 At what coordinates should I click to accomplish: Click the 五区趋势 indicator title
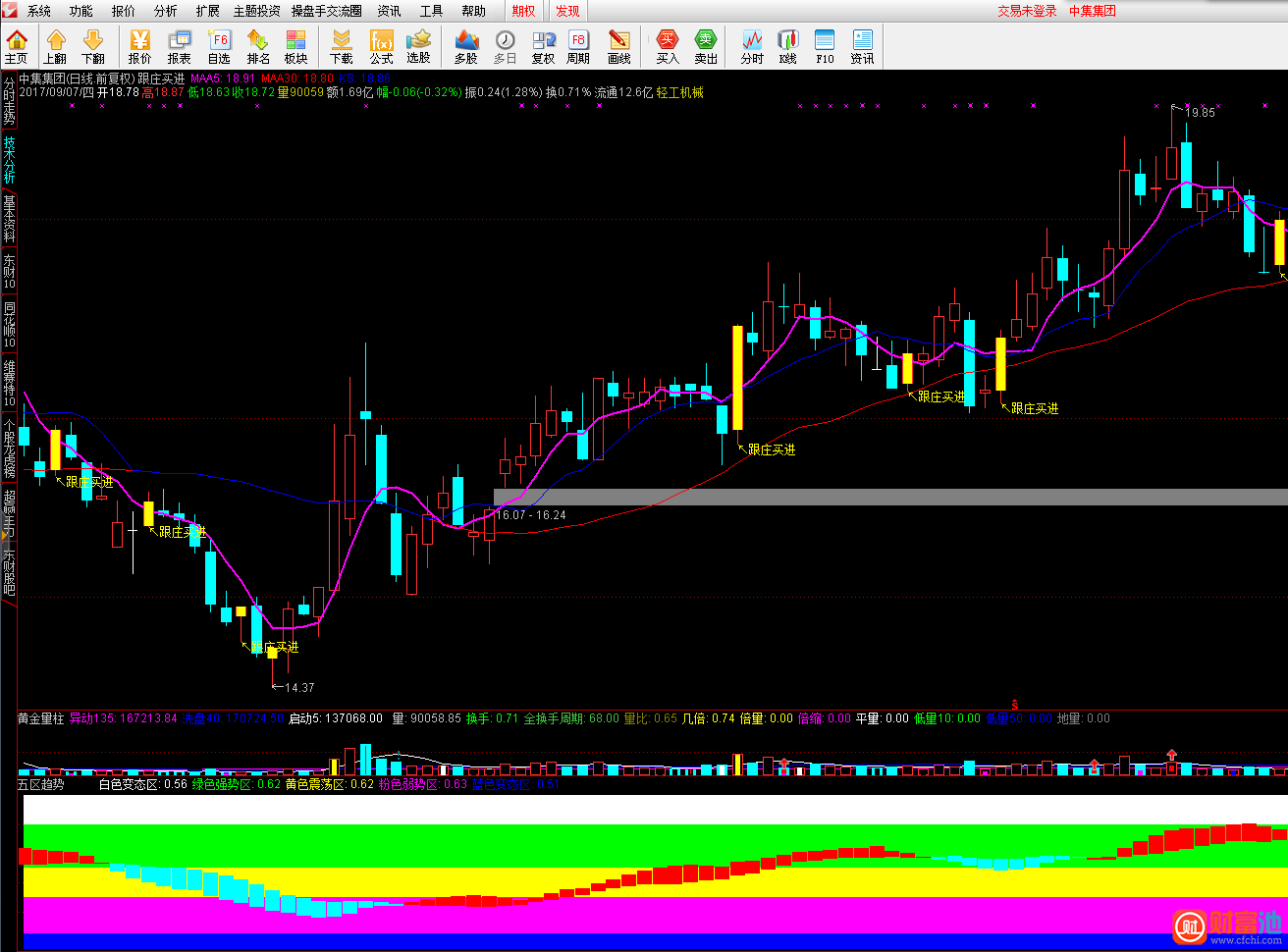tap(41, 784)
